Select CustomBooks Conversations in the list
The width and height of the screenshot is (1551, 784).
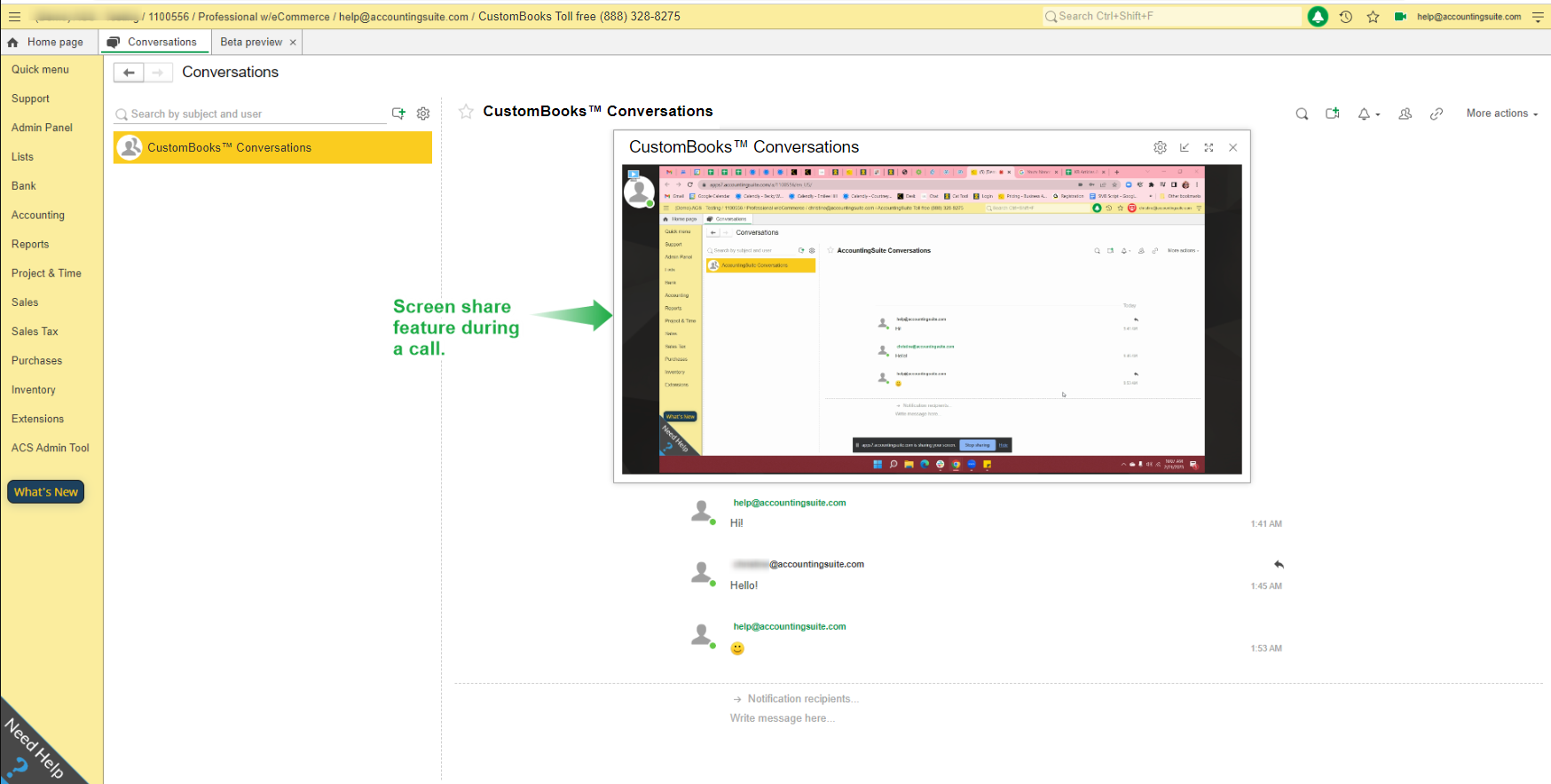click(x=272, y=148)
